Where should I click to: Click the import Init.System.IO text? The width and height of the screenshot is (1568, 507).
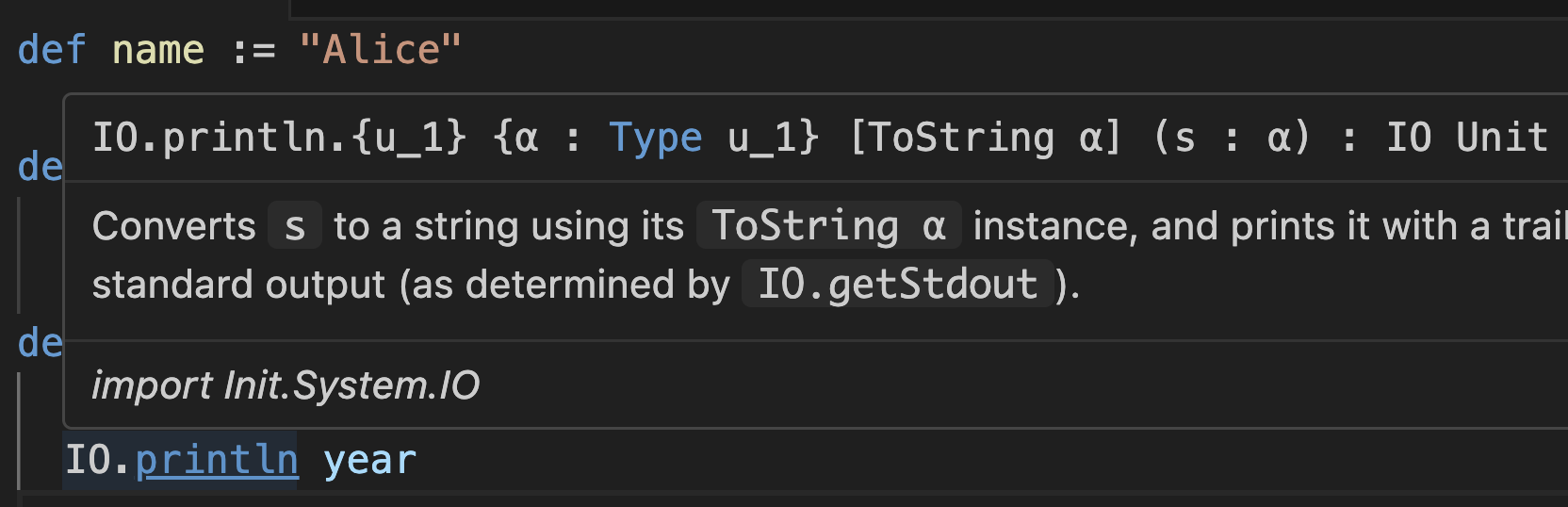tap(286, 385)
